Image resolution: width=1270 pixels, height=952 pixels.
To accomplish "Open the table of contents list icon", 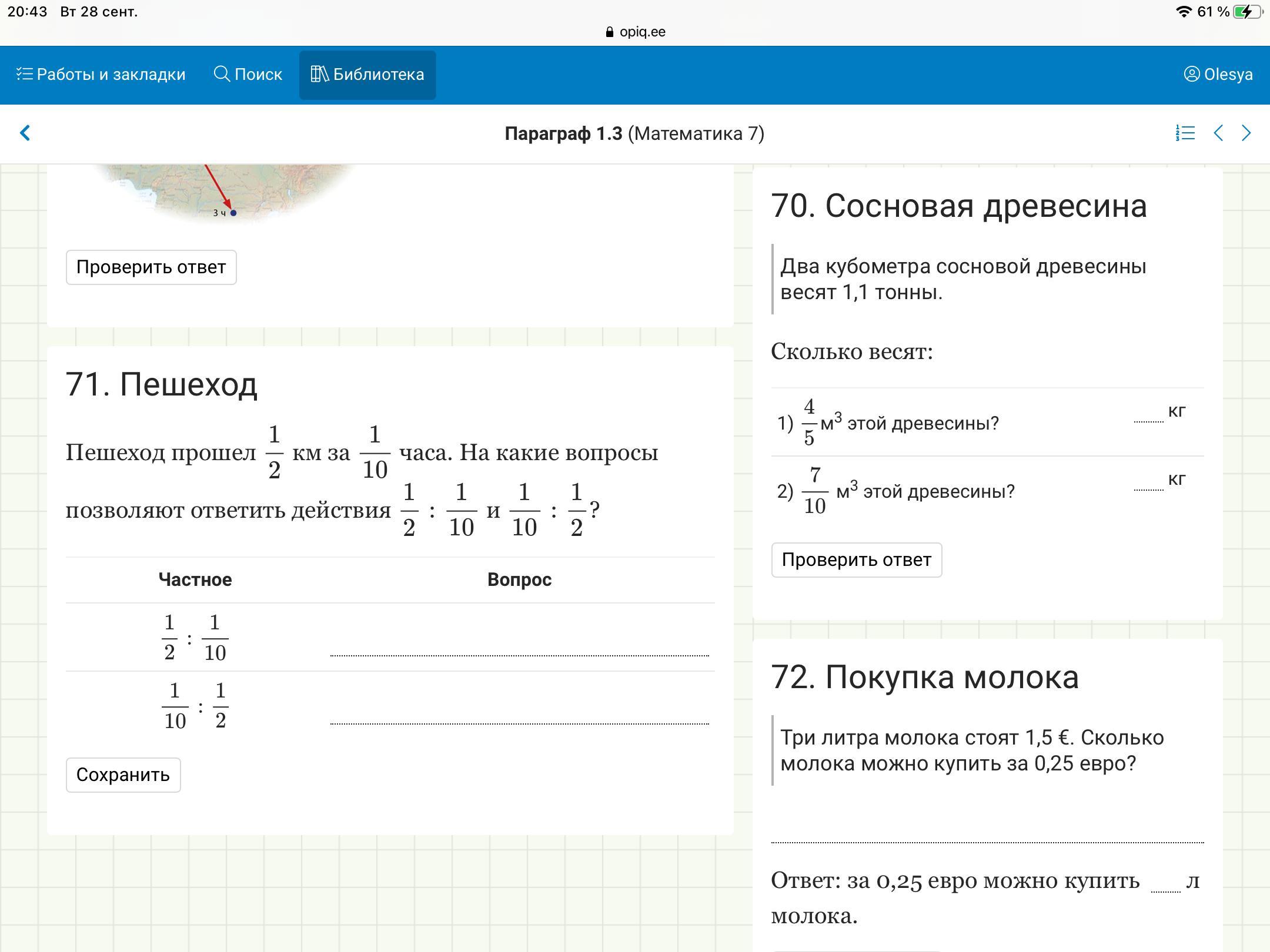I will (1185, 133).
